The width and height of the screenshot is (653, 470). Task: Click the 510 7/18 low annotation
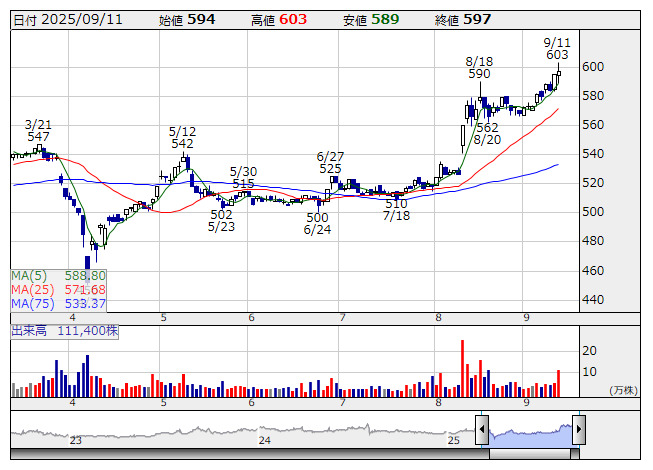(396, 210)
